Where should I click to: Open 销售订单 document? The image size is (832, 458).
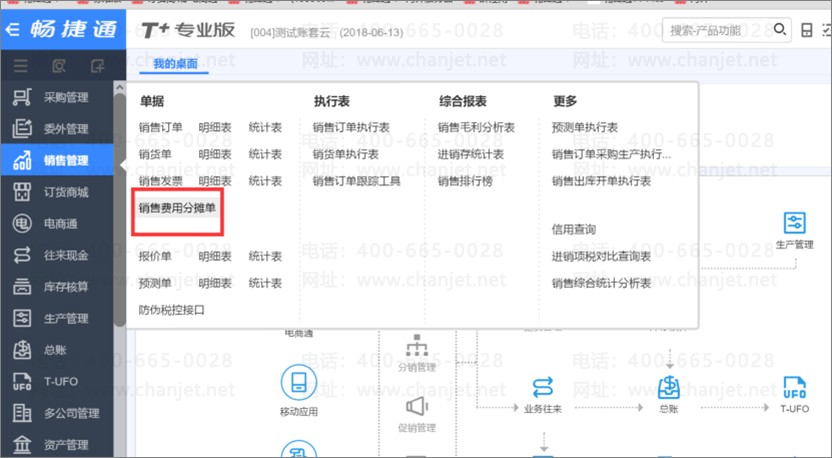[x=160, y=127]
